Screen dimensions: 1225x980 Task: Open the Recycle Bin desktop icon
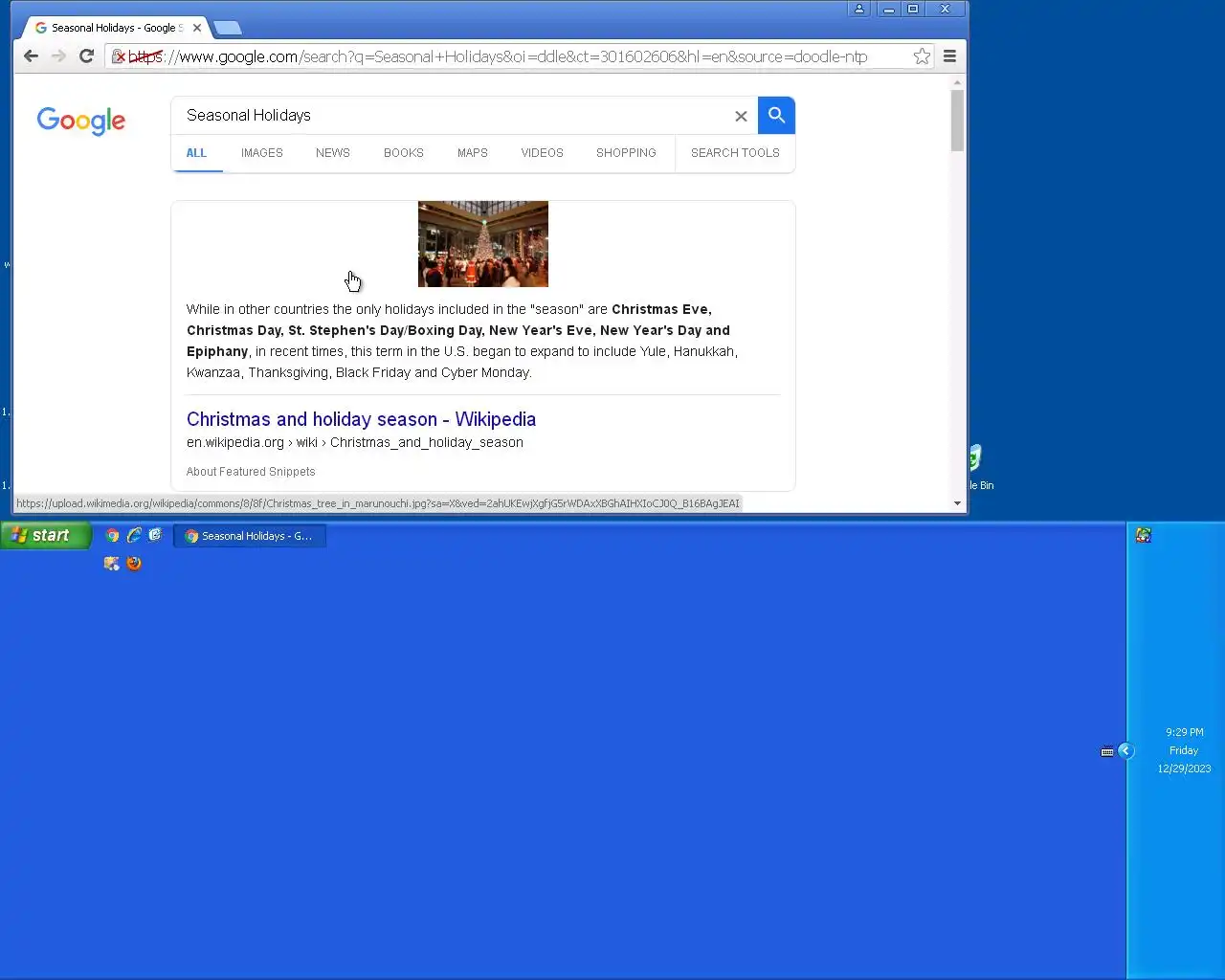(x=977, y=466)
